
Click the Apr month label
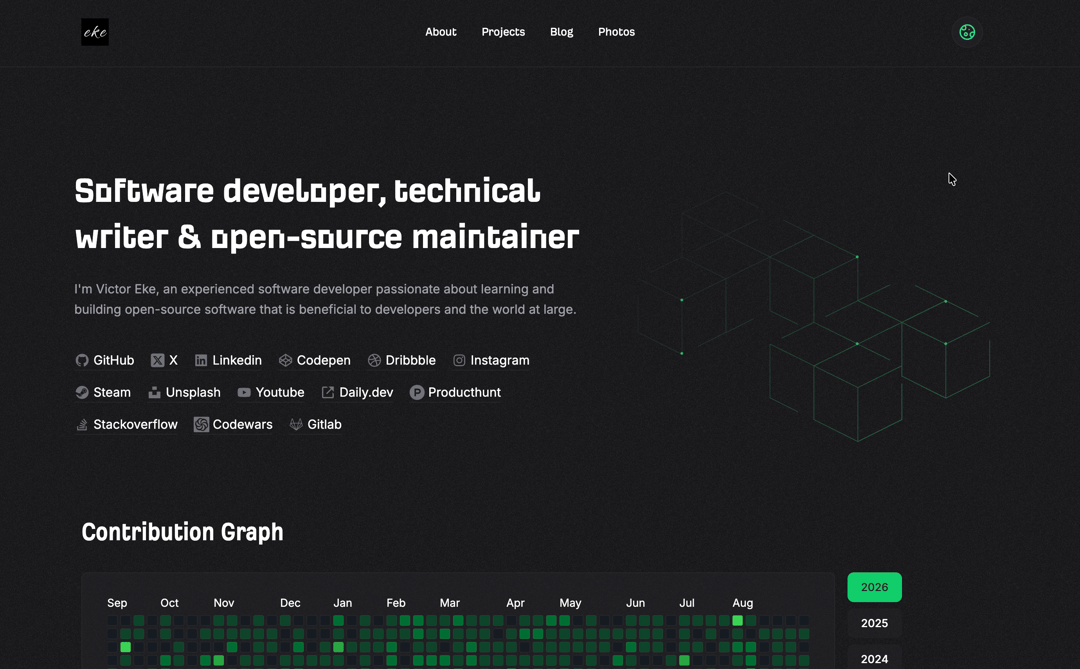[515, 603]
